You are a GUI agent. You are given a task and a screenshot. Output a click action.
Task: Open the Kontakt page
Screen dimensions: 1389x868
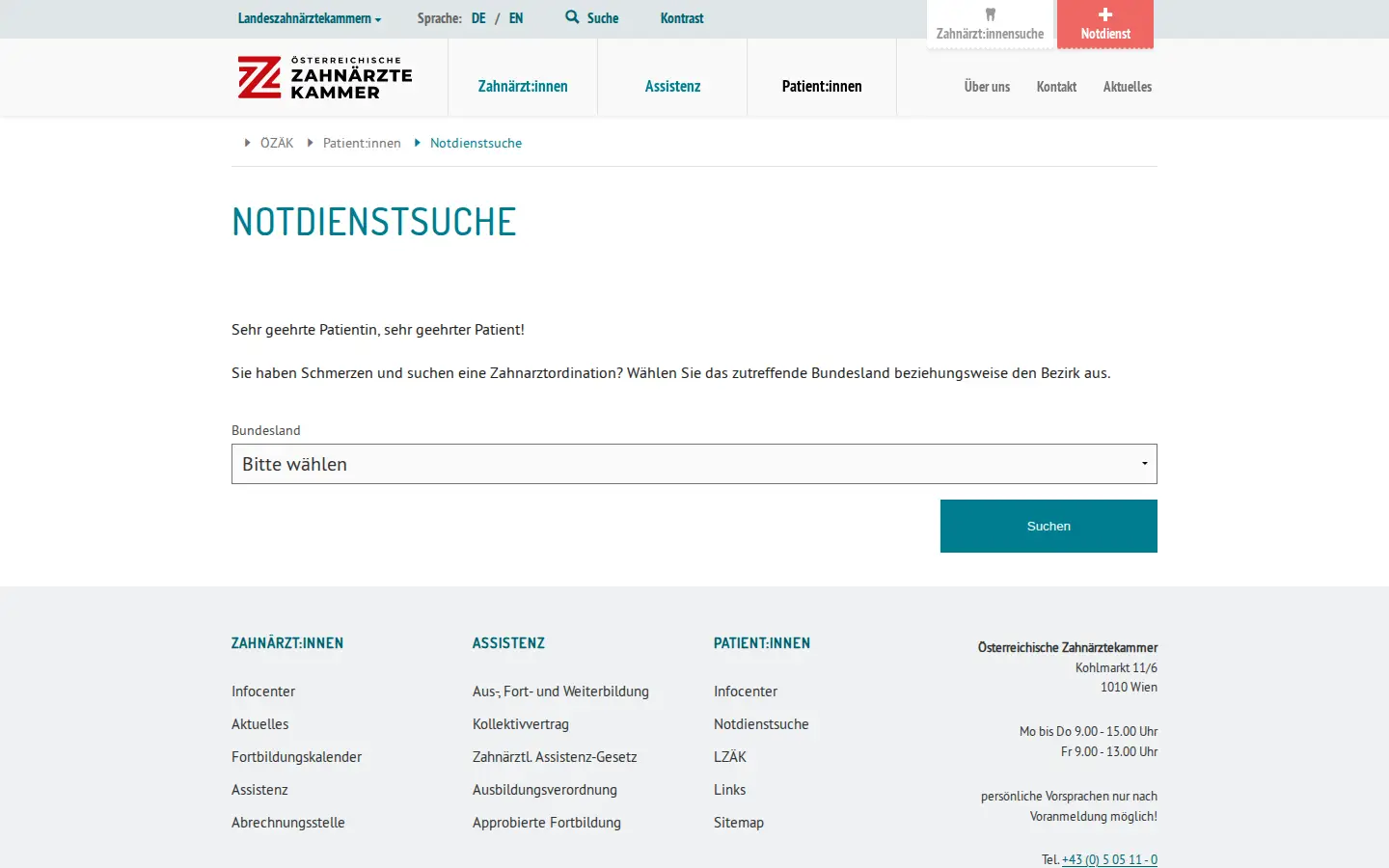1056,87
